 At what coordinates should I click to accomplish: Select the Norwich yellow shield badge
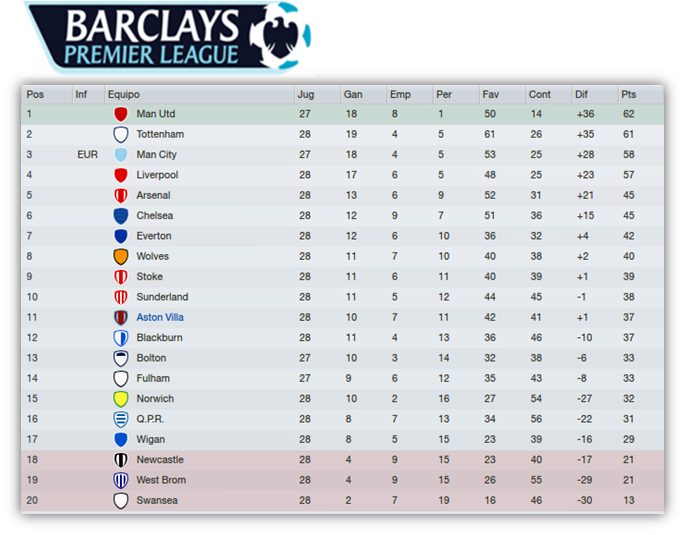coord(121,399)
